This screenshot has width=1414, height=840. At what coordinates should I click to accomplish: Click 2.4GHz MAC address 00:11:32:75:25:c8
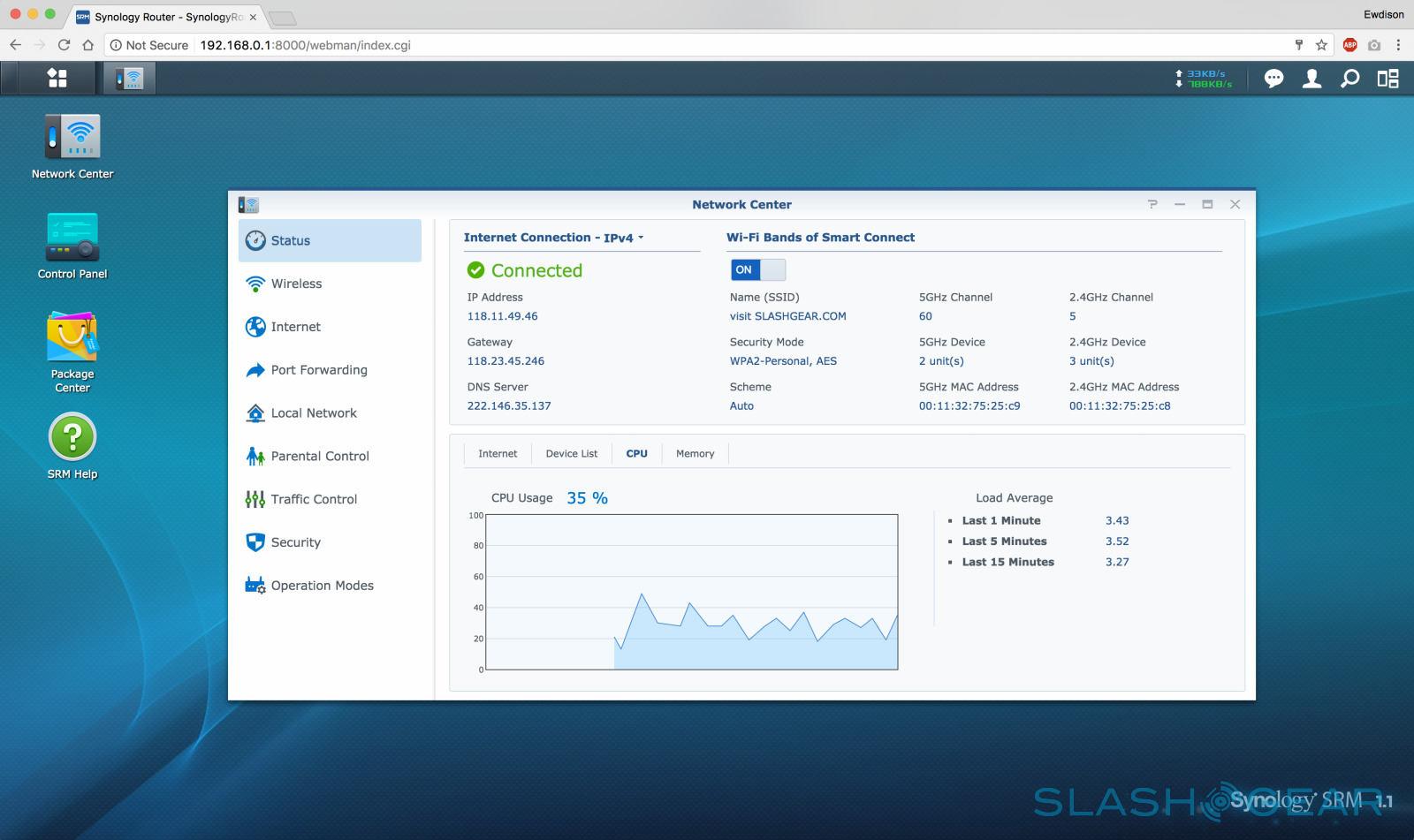pos(1120,406)
